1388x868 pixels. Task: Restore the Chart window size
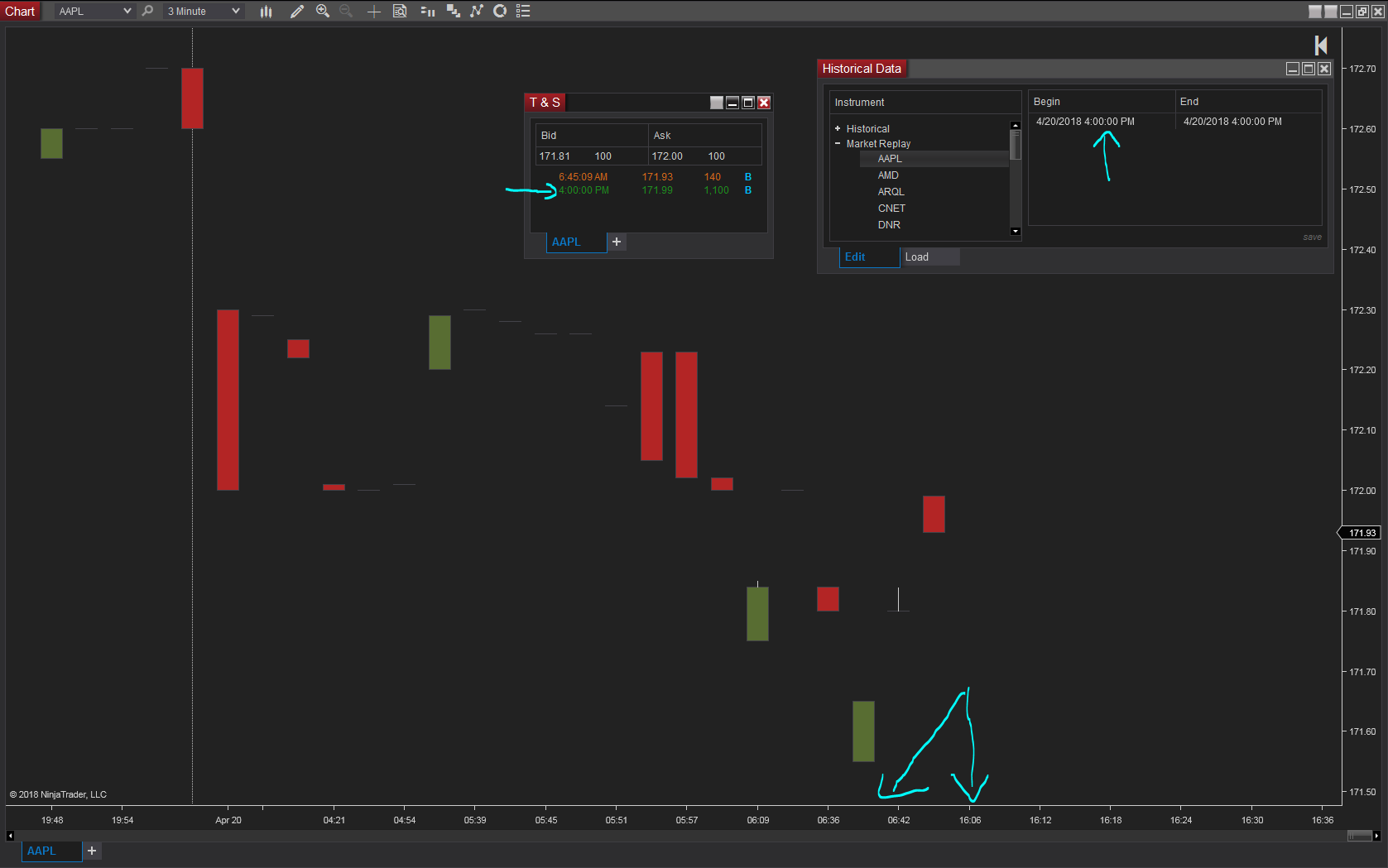[1362, 12]
